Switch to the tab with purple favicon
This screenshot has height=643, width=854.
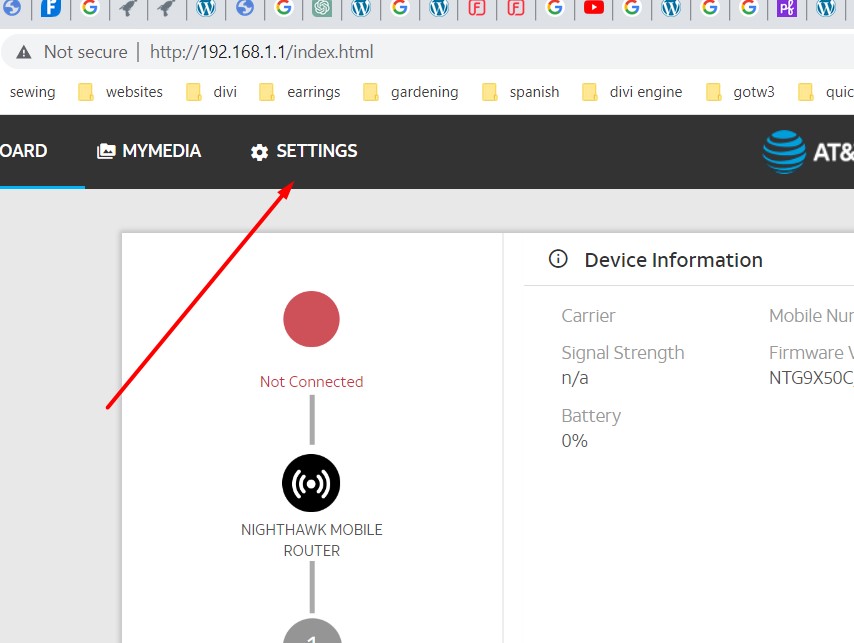pos(787,8)
